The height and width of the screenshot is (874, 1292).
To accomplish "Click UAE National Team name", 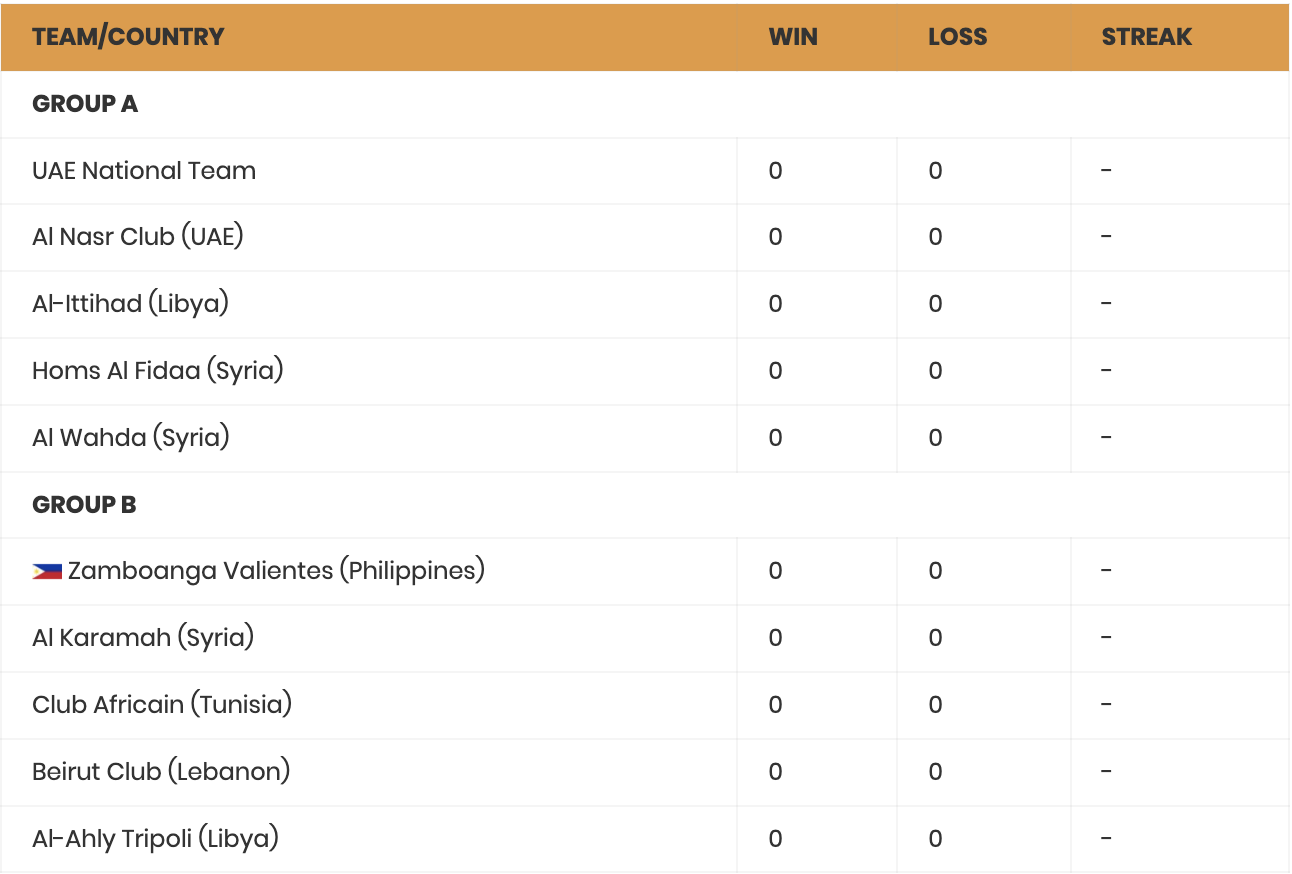I will click(x=144, y=171).
